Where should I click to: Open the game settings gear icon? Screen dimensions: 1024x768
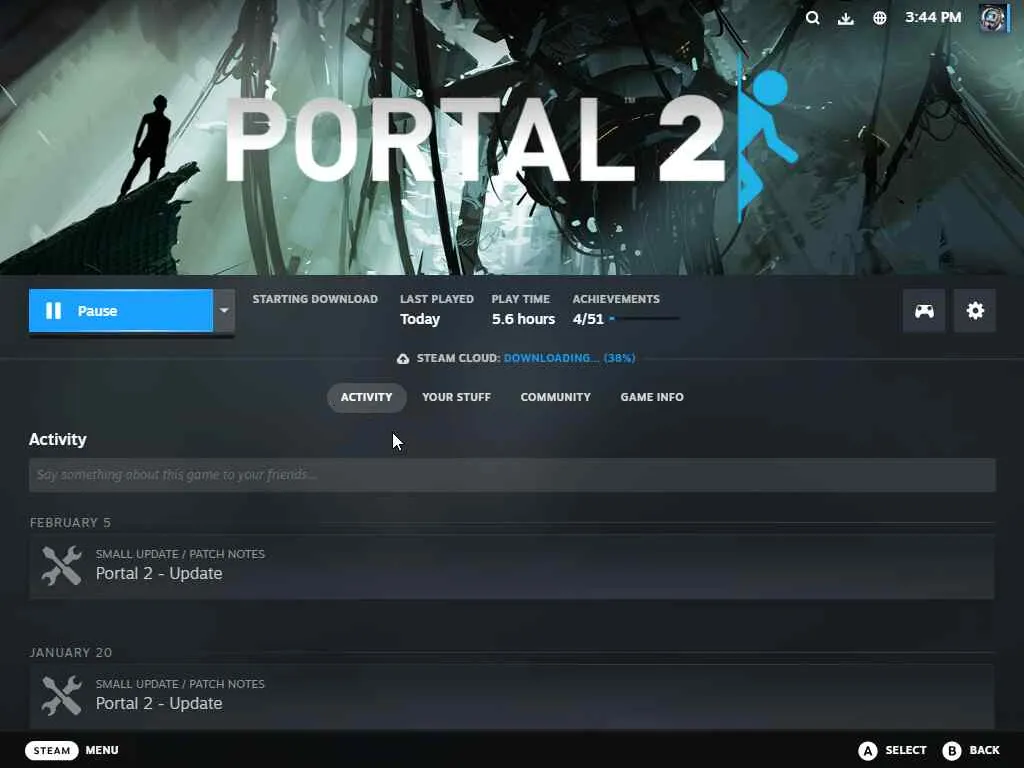tap(974, 311)
